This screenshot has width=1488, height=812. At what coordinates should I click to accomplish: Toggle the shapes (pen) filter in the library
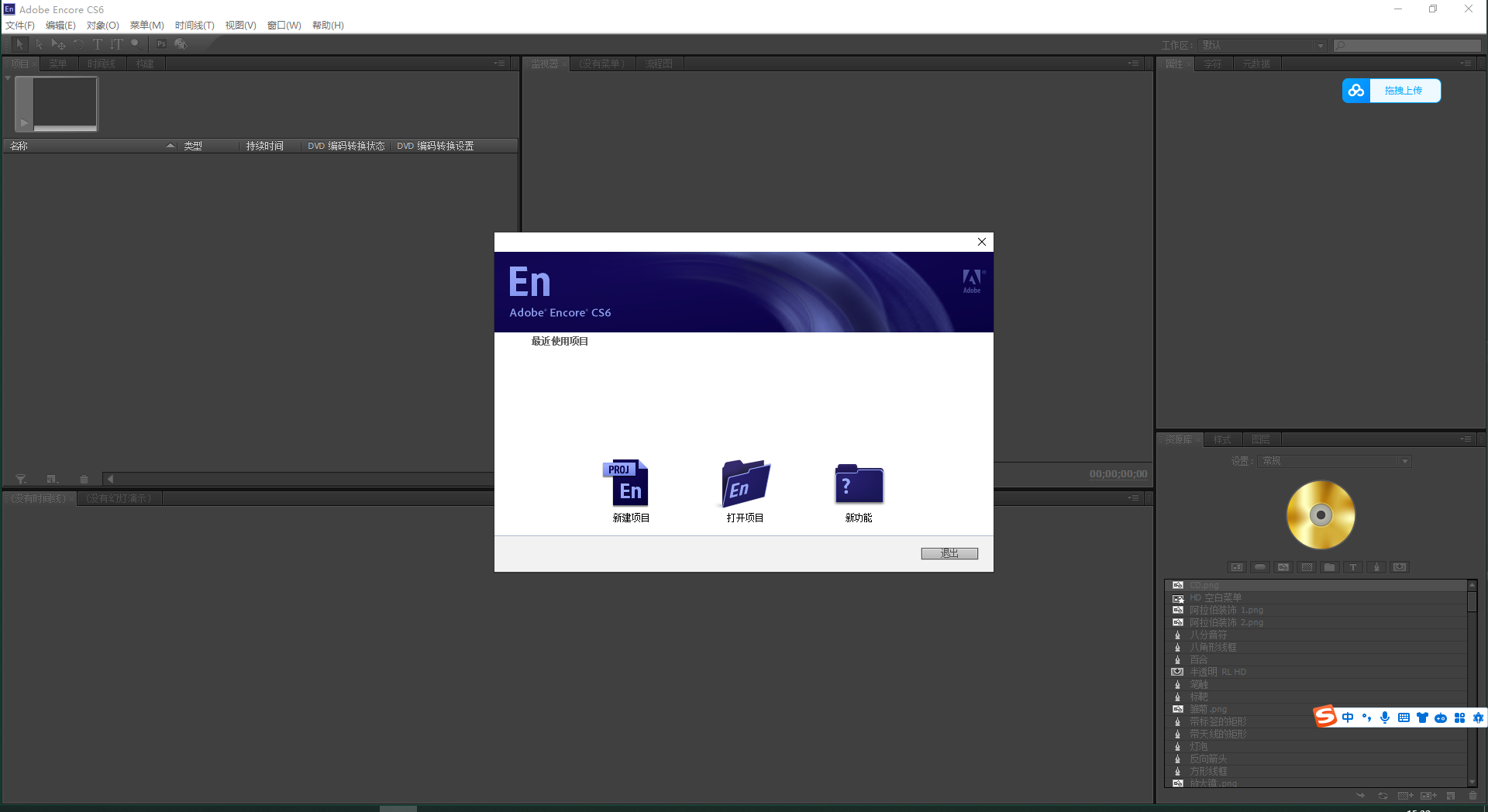(1376, 567)
